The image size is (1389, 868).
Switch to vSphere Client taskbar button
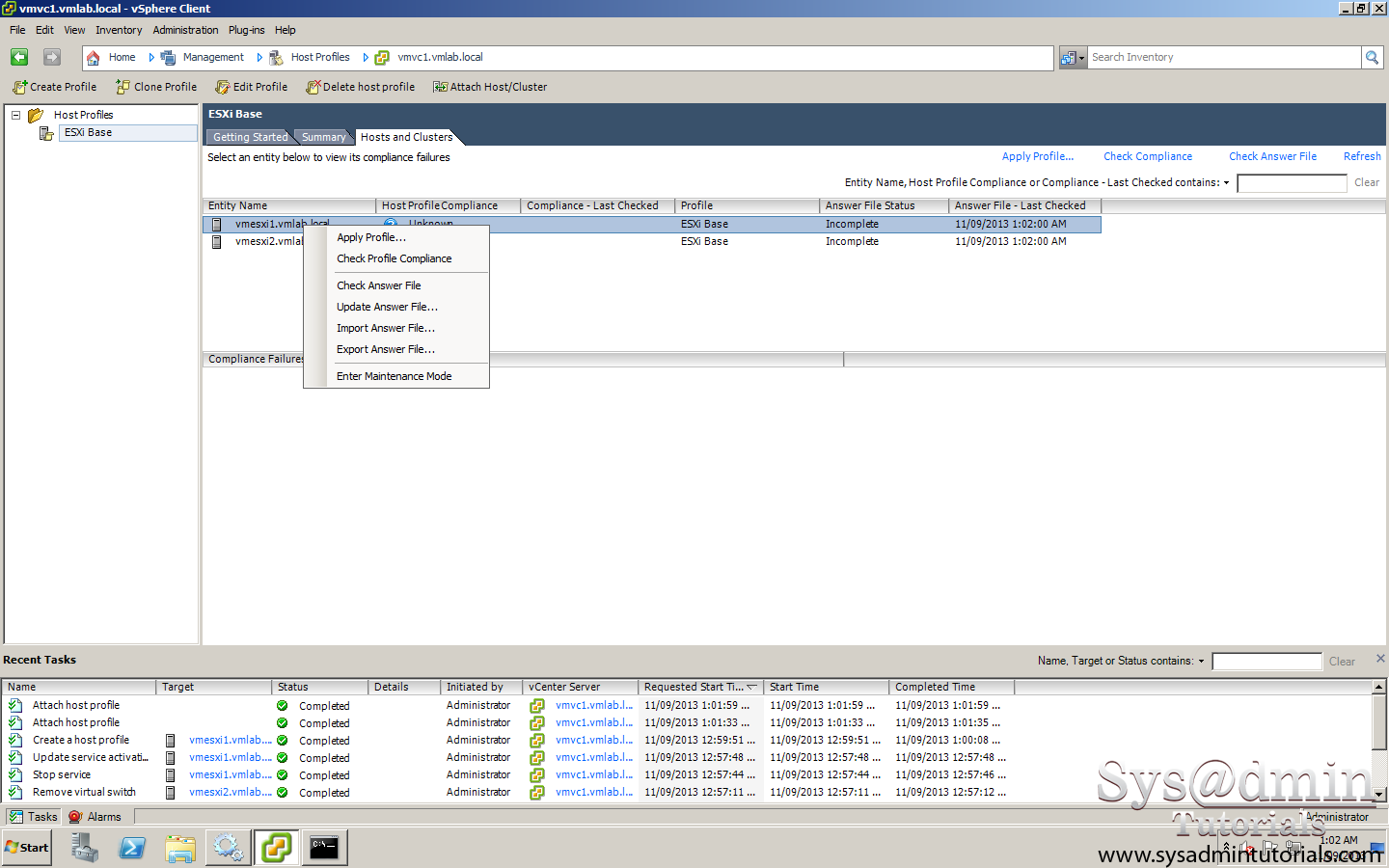(x=276, y=848)
